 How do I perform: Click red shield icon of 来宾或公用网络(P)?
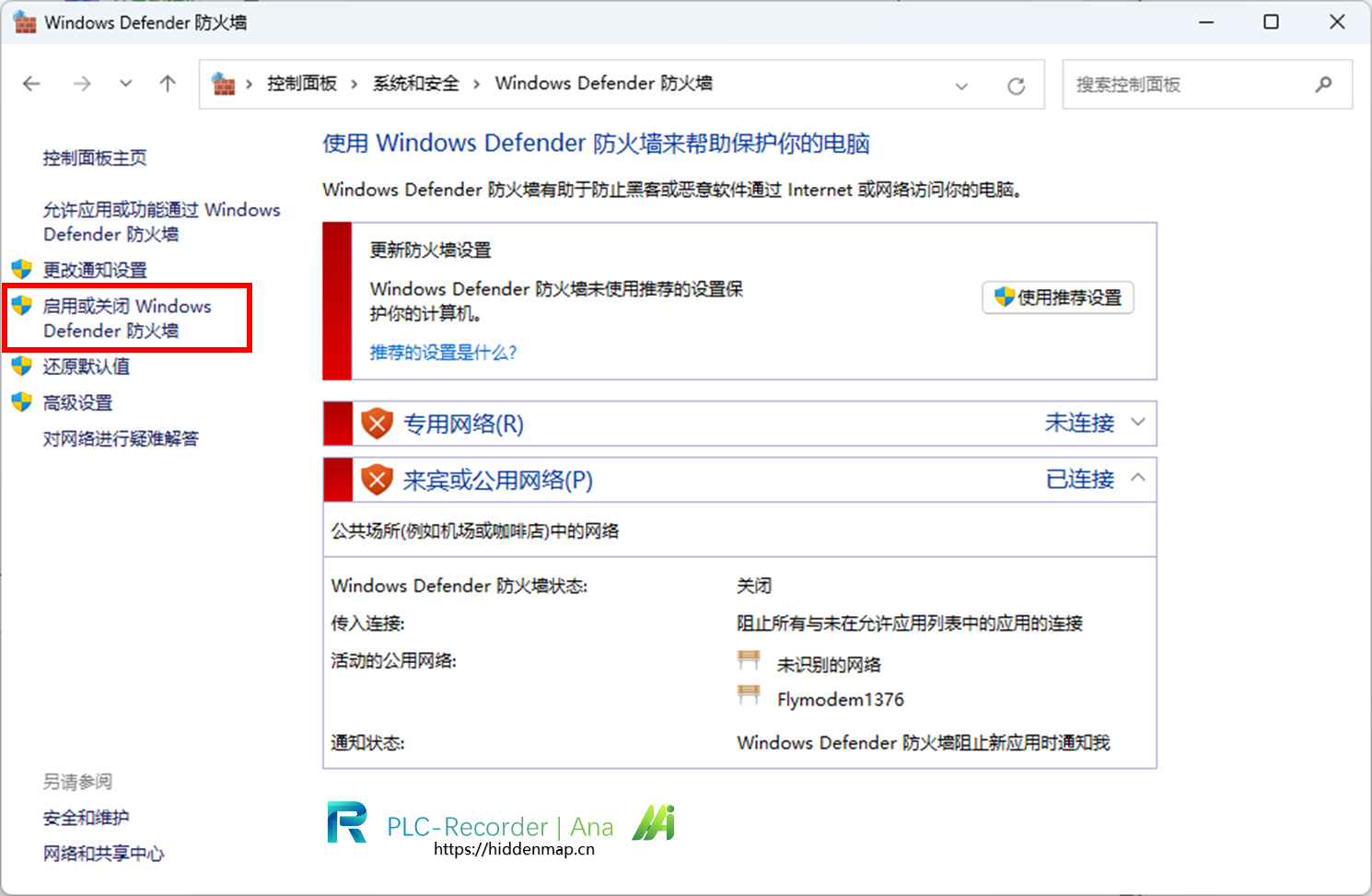tap(377, 480)
